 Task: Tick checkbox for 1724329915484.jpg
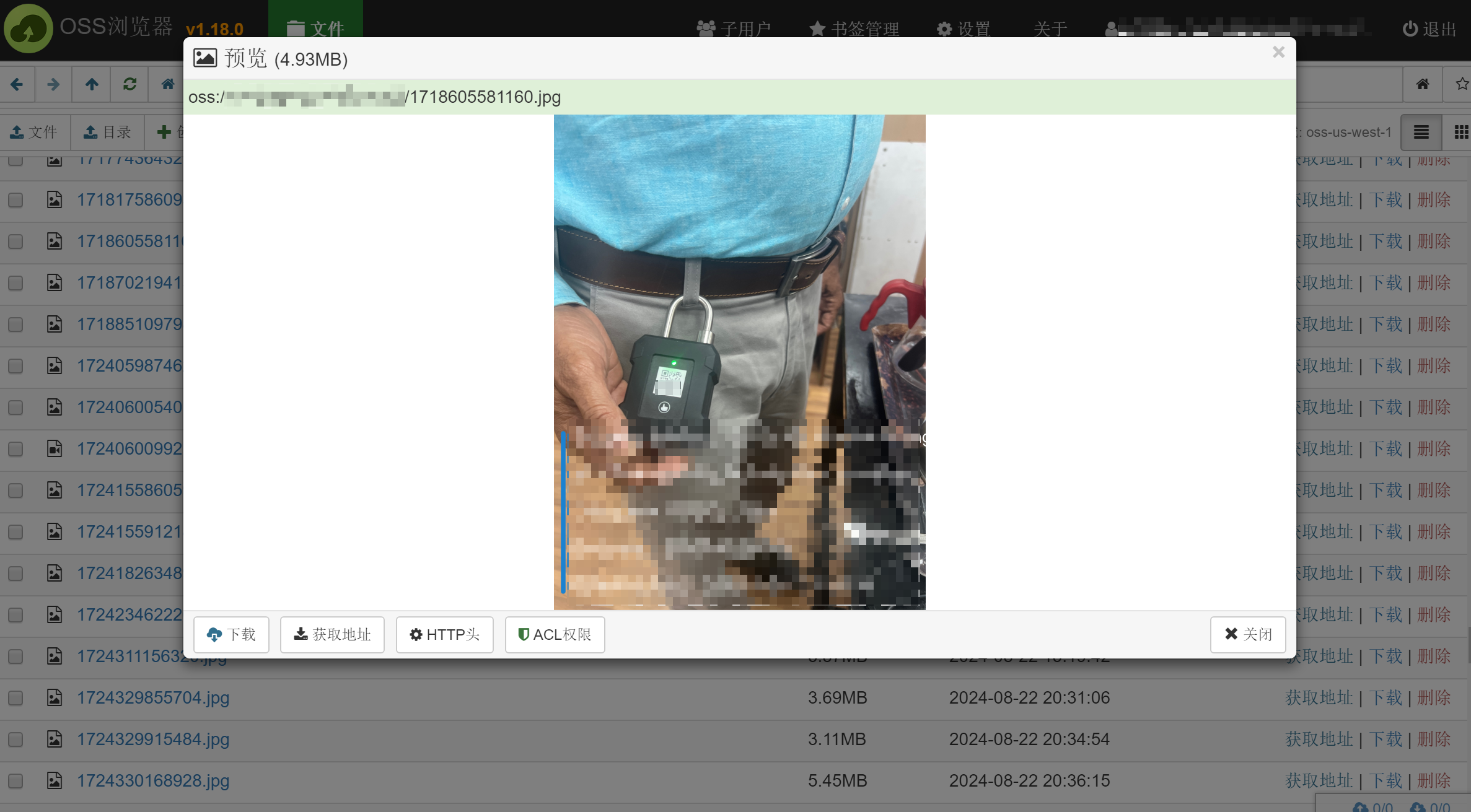click(15, 740)
